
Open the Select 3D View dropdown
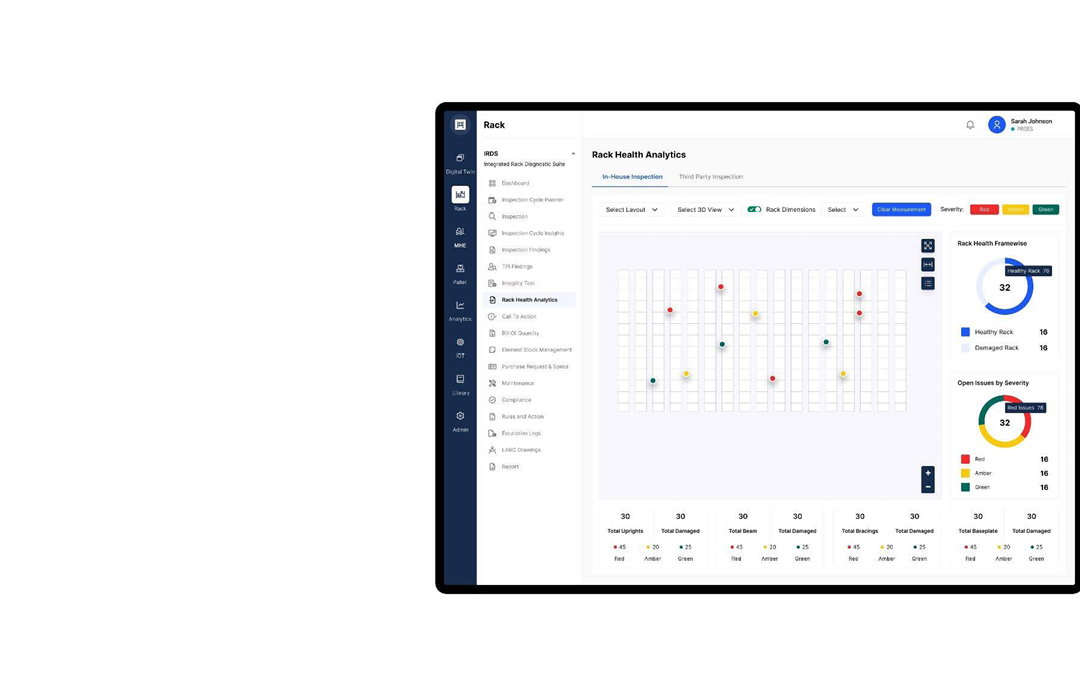click(x=705, y=210)
